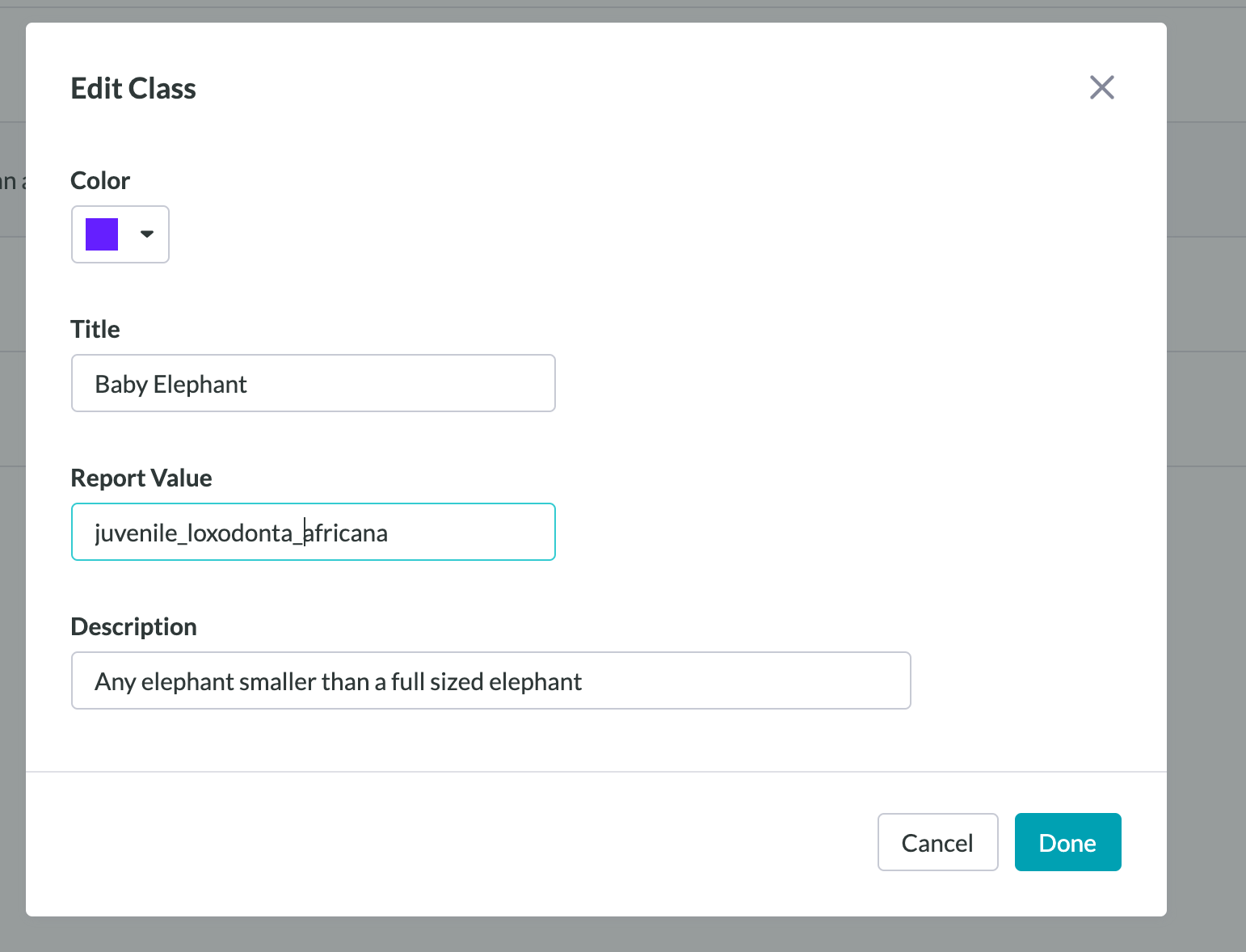The width and height of the screenshot is (1246, 952).
Task: Click the Description label
Action: [x=134, y=626]
